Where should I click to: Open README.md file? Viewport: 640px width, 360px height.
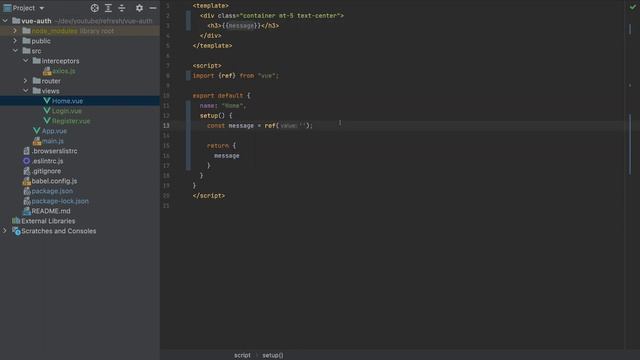51,211
